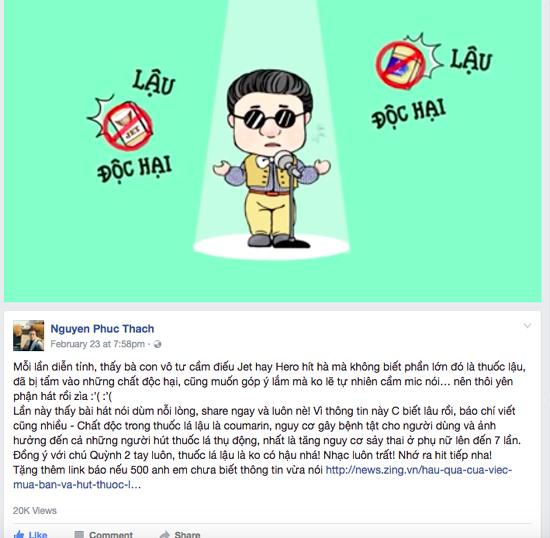Click the globe public privacy icon
550x538 pixels.
[157, 344]
